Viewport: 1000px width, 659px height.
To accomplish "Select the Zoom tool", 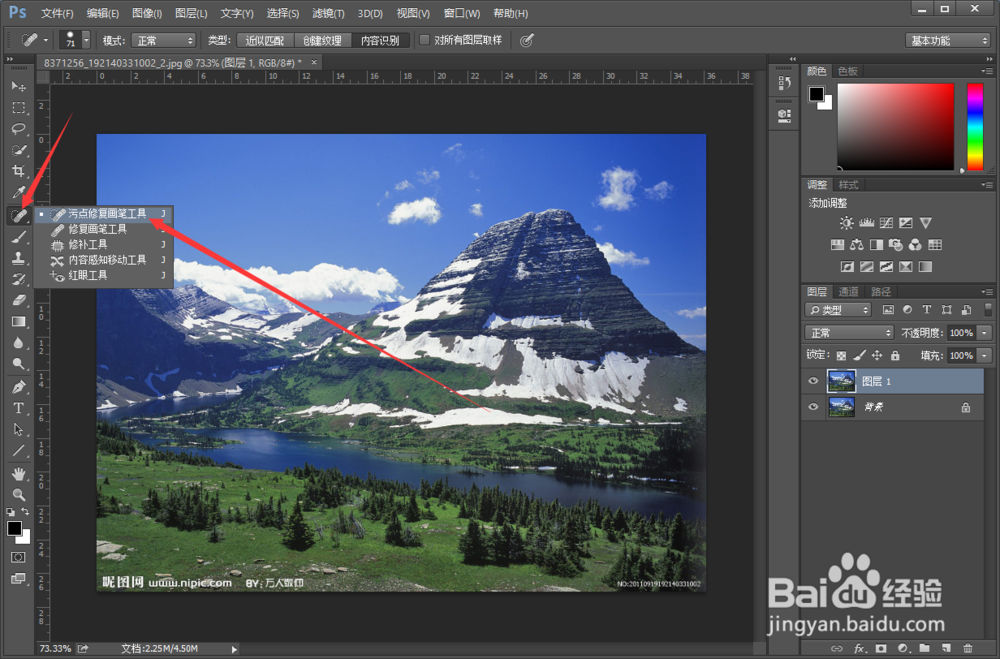I will [x=18, y=495].
